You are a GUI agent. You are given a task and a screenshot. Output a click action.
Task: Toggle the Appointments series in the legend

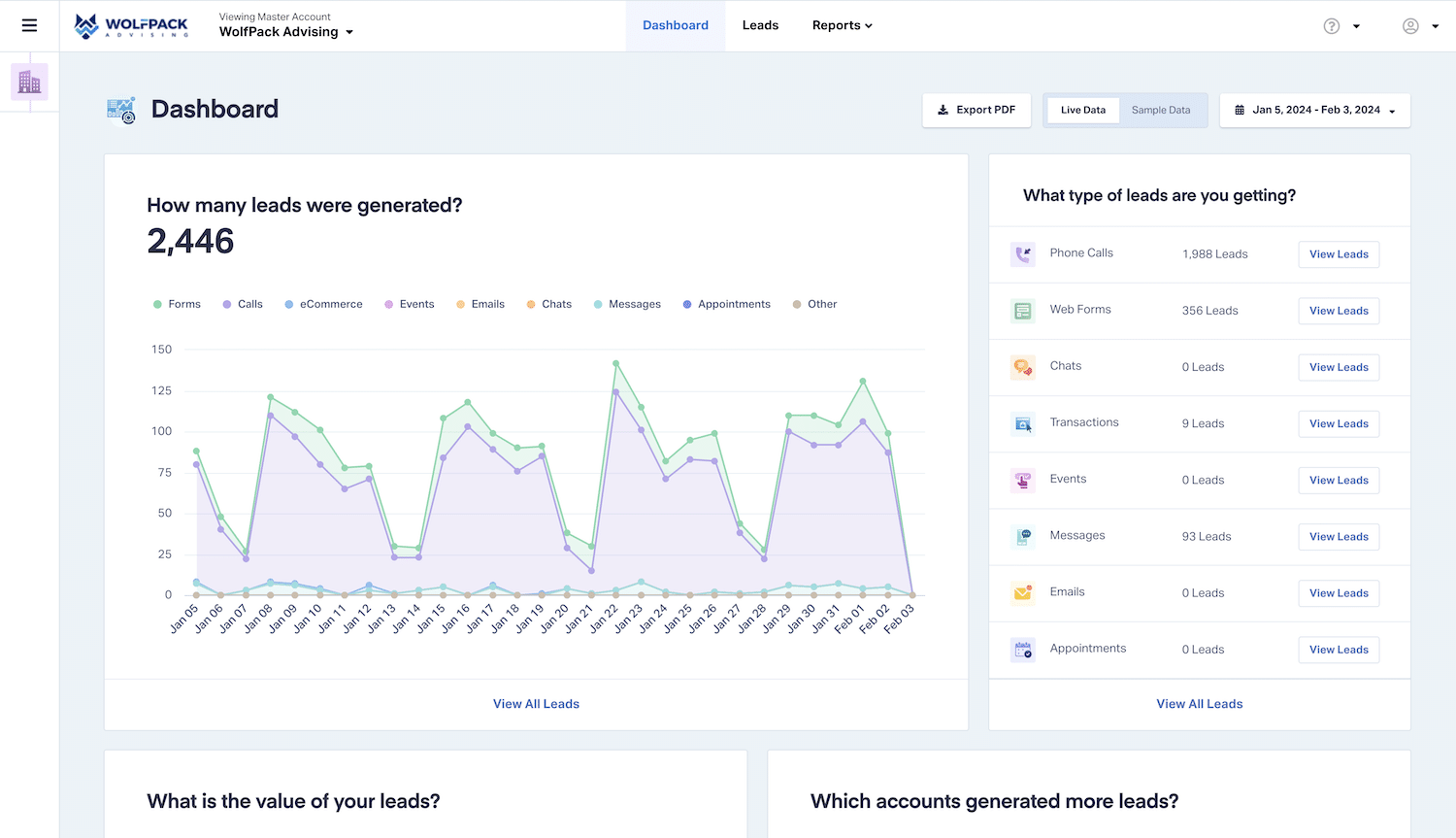(x=727, y=304)
